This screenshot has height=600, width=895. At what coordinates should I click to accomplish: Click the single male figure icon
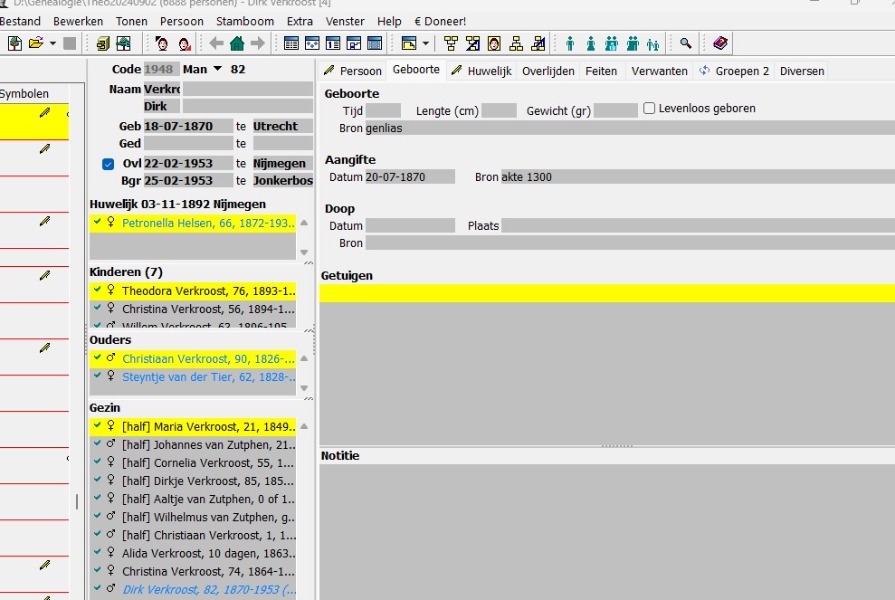(x=570, y=43)
